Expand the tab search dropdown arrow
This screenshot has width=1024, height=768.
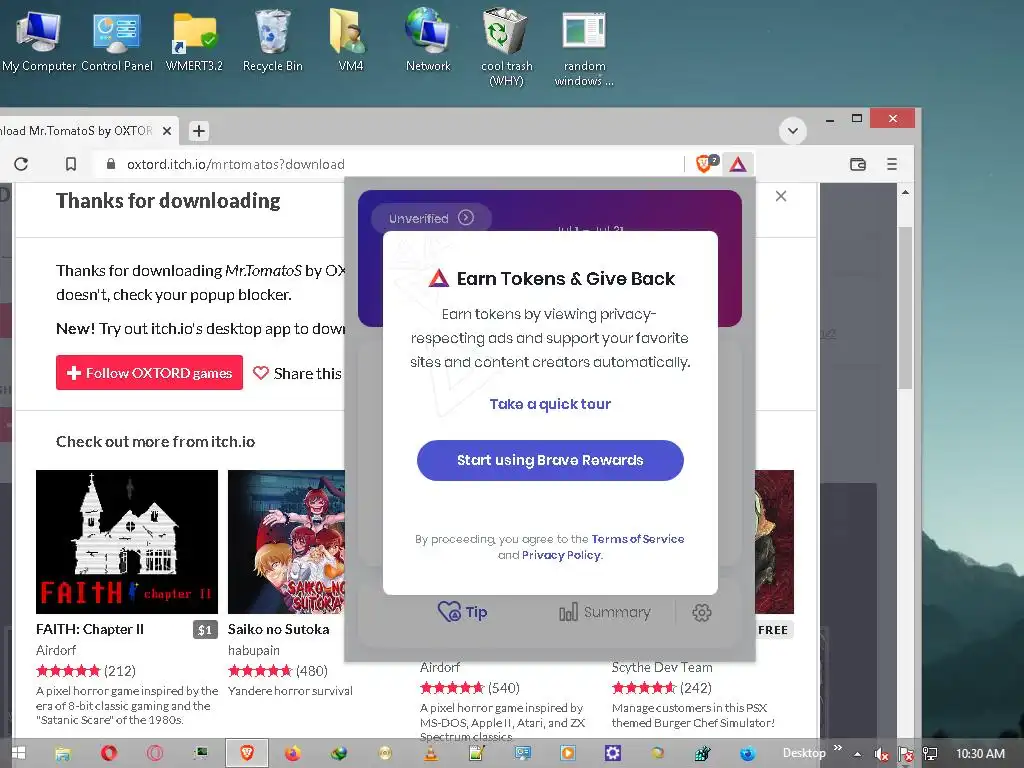(x=793, y=131)
